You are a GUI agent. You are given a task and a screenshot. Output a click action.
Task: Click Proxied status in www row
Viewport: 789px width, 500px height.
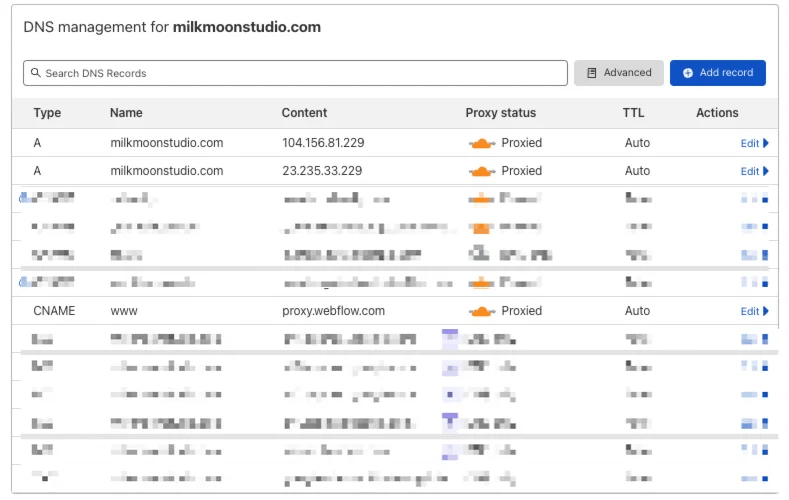[x=521, y=311]
